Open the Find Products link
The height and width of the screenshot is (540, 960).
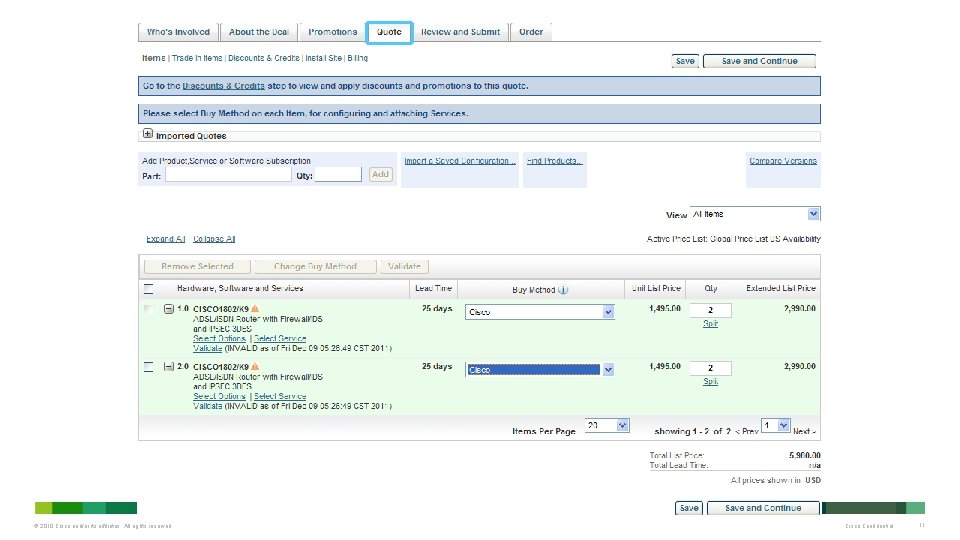[555, 161]
